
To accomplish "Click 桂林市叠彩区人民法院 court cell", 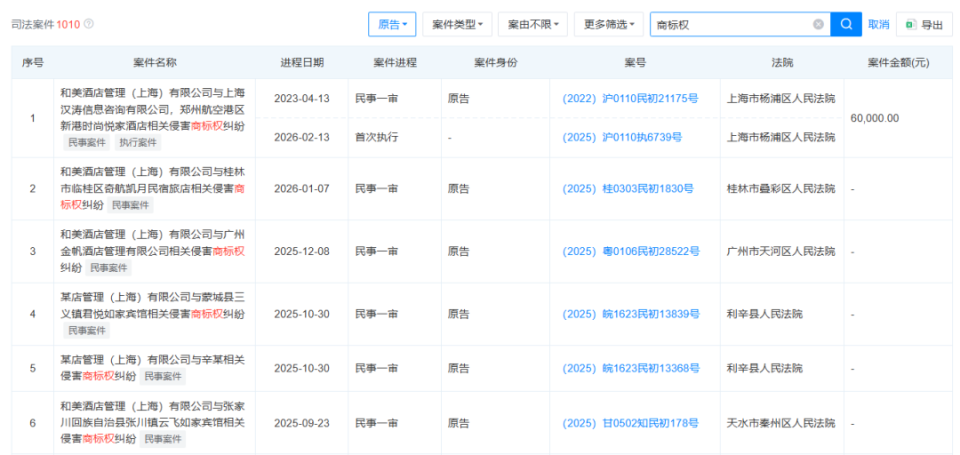I will 781,189.
